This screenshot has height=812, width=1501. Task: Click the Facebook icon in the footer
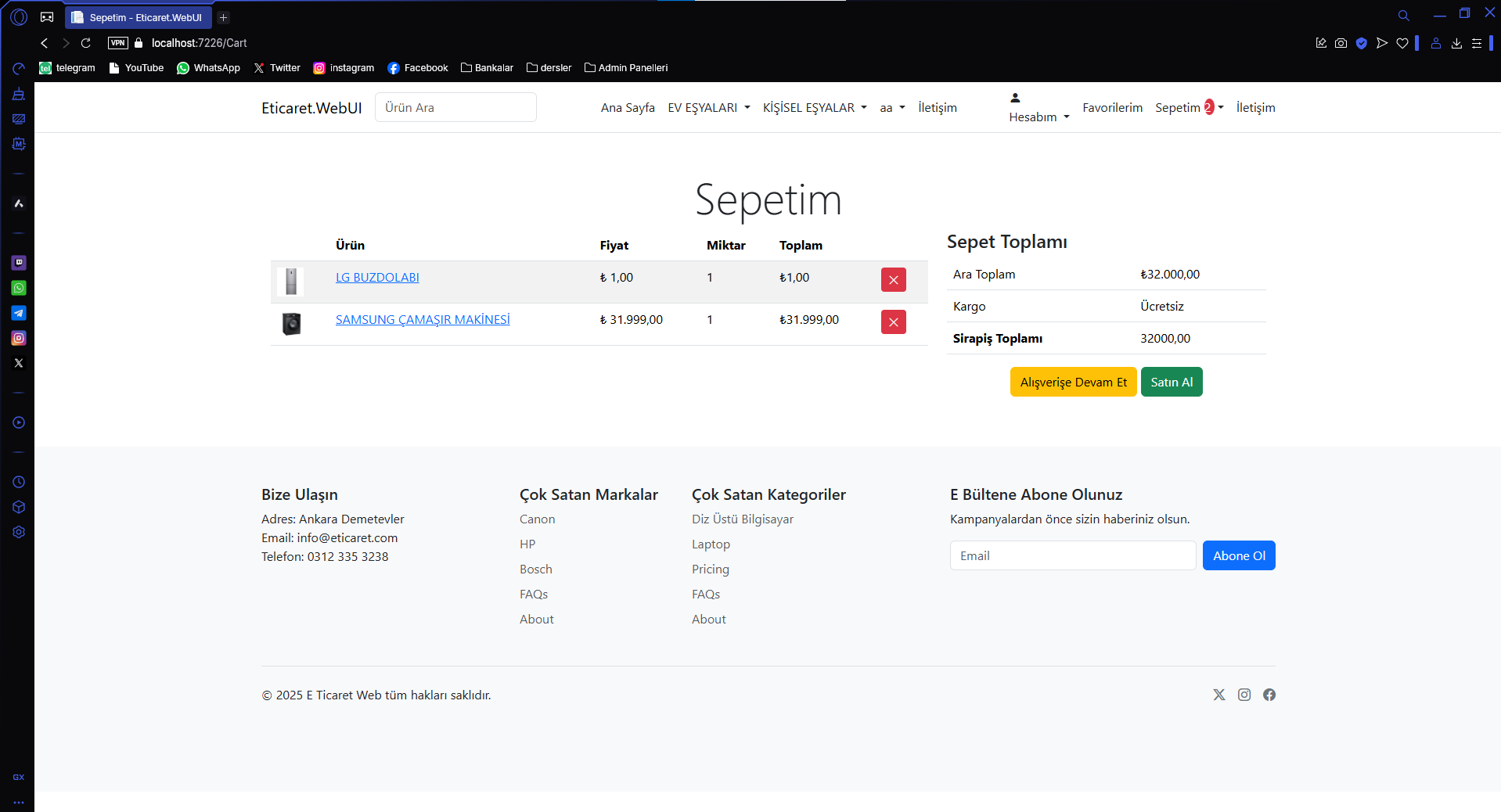click(x=1269, y=695)
